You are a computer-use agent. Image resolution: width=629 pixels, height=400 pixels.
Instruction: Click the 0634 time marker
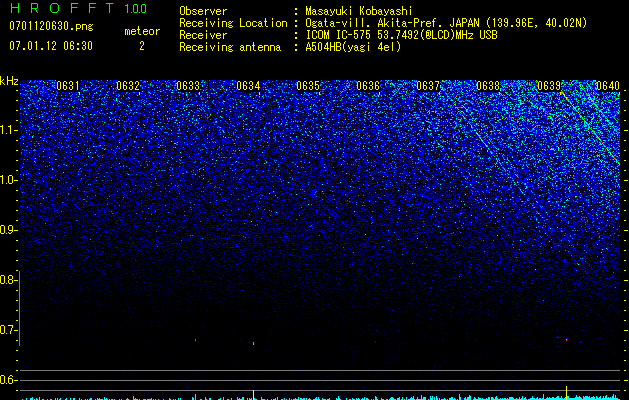tap(248, 86)
